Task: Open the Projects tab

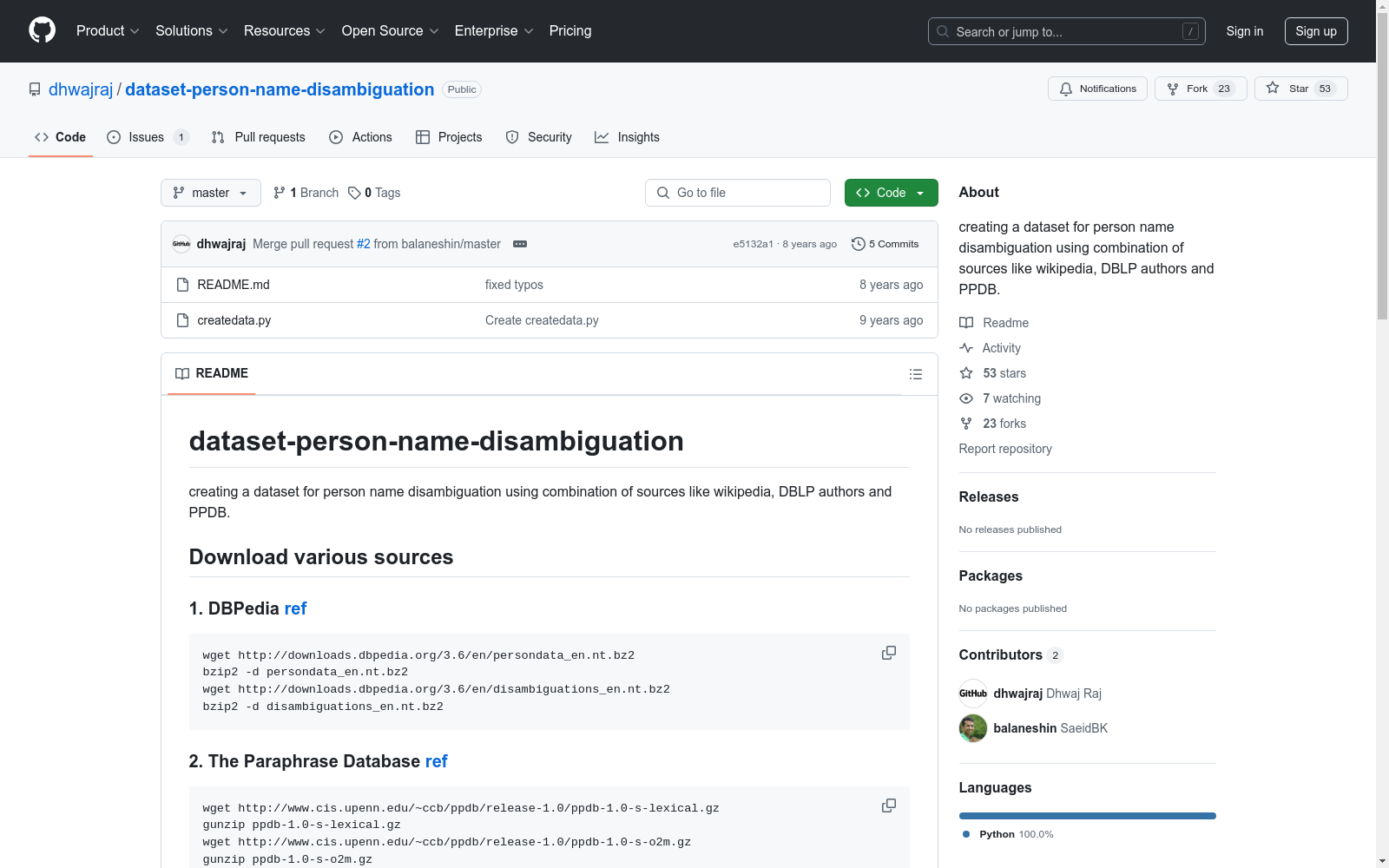Action: click(449, 137)
